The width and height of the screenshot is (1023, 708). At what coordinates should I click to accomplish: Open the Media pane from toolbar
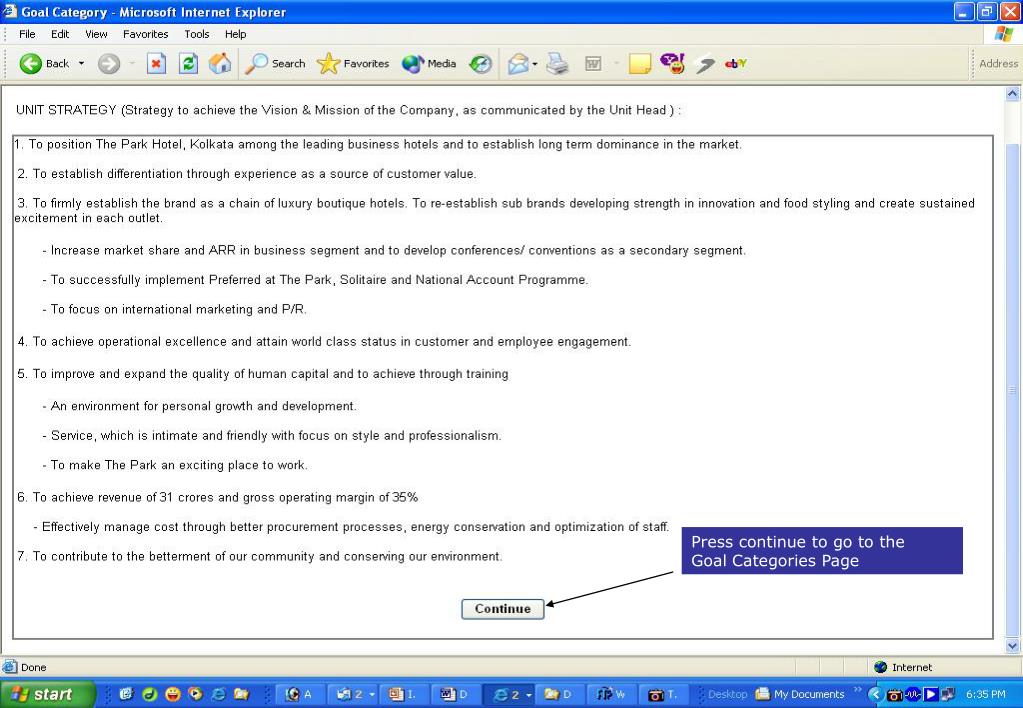[x=429, y=63]
